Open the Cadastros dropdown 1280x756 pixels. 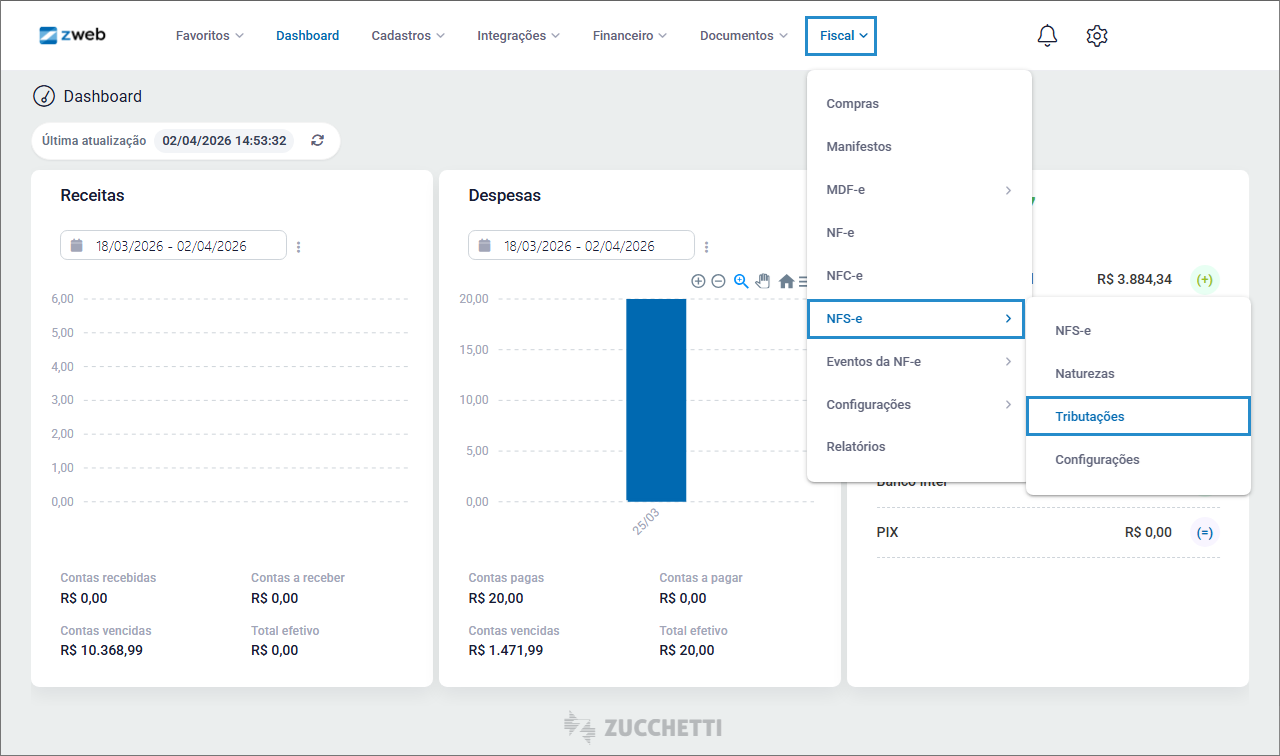tap(408, 36)
